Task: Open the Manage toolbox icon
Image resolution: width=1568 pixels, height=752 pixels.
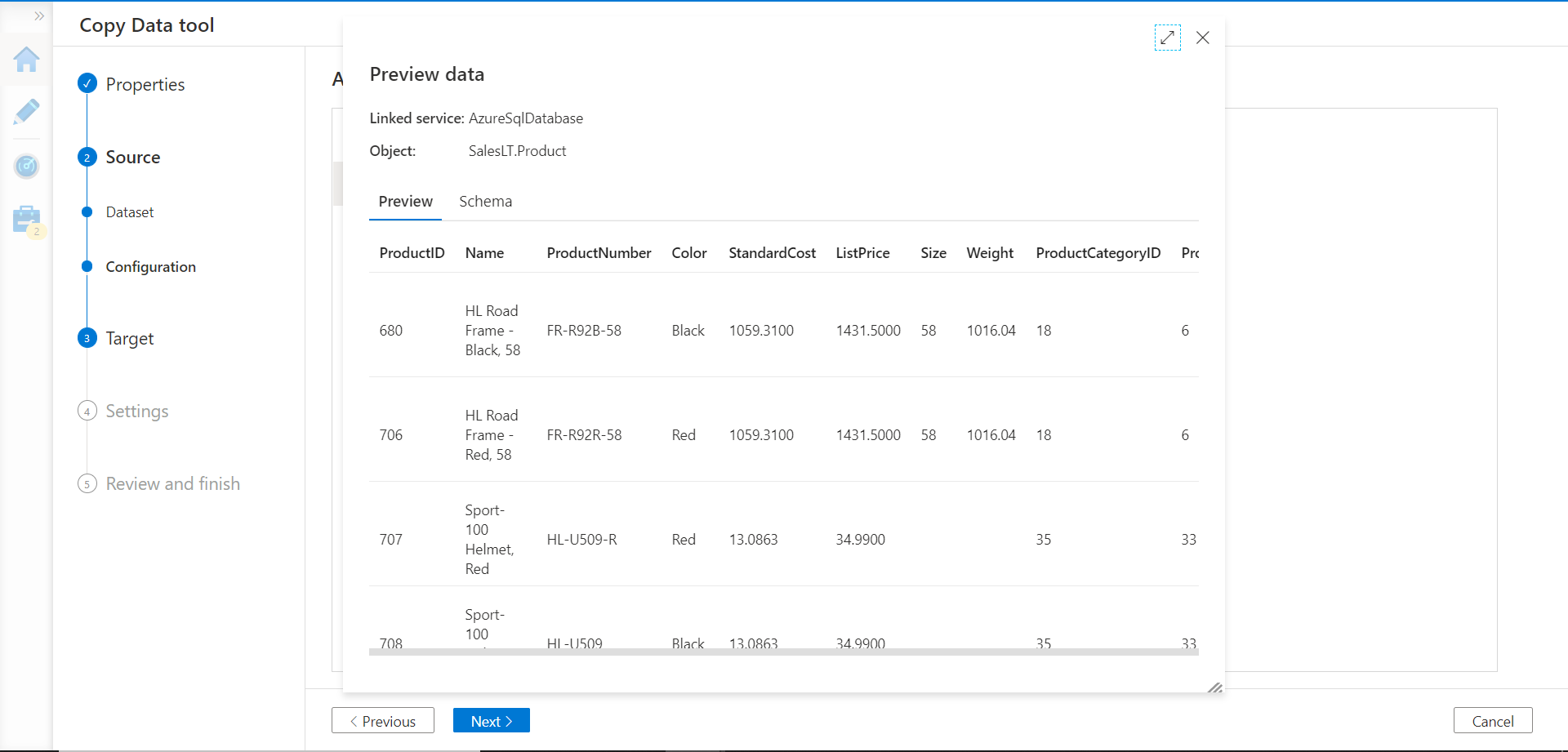Action: [x=26, y=219]
